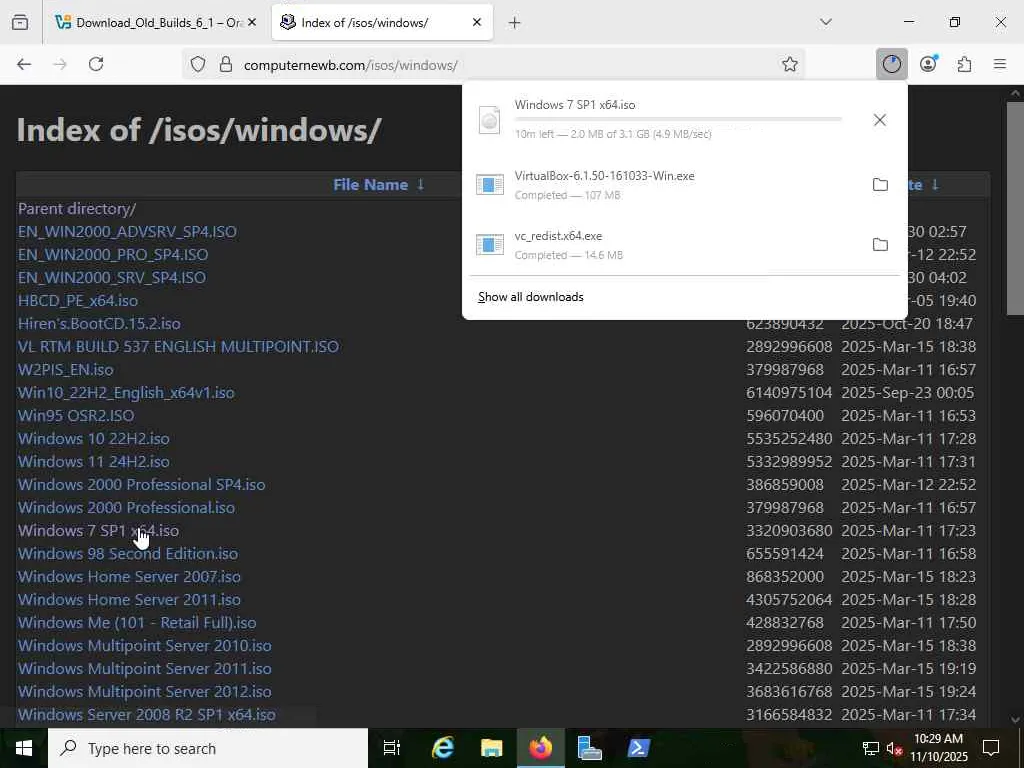Download Hiren's.BootCD.15.2.iso

99,324
